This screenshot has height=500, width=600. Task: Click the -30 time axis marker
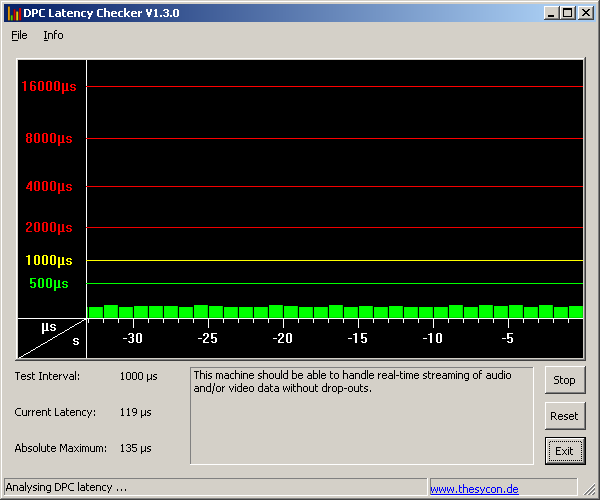pos(132,339)
